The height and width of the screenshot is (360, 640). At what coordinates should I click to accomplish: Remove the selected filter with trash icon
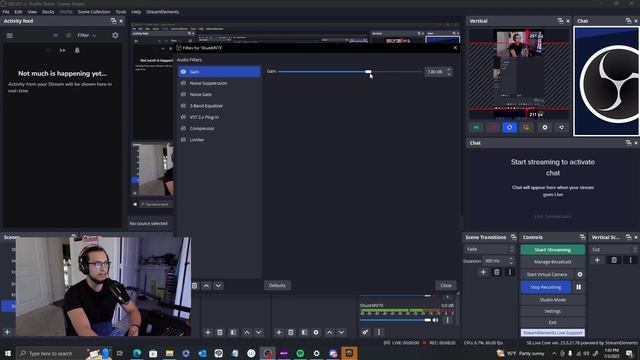(195, 286)
